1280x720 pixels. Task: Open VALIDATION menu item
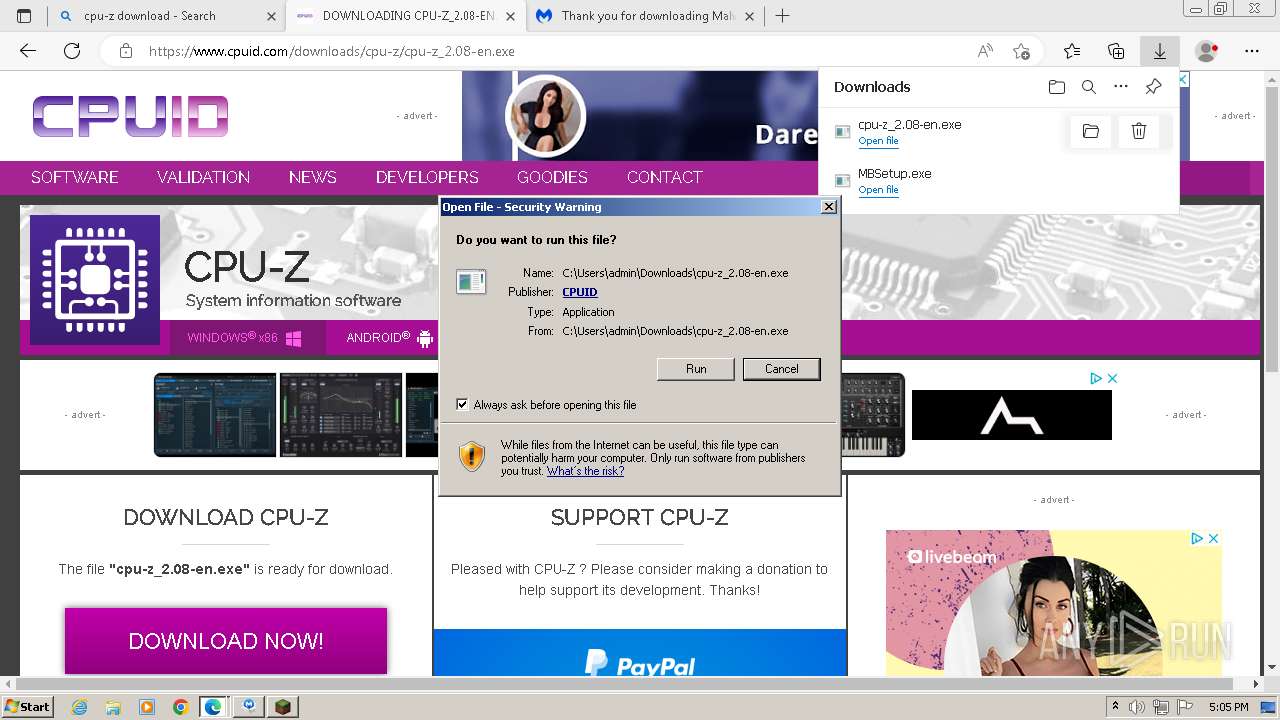click(203, 177)
